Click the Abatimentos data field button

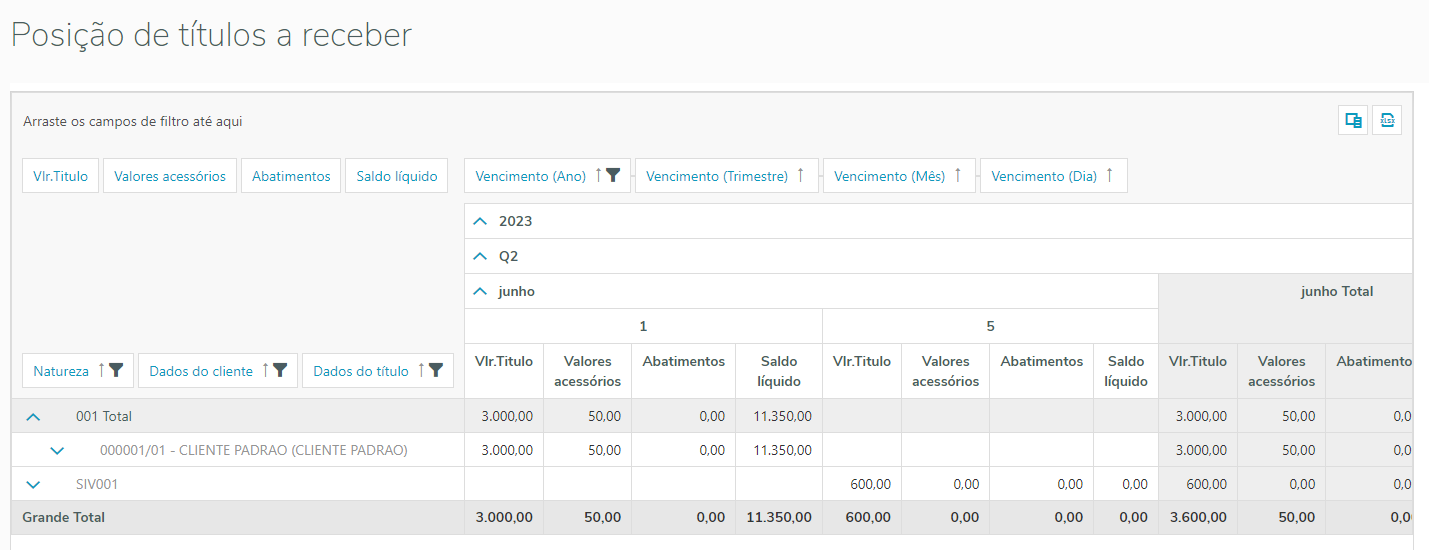pyautogui.click(x=291, y=176)
